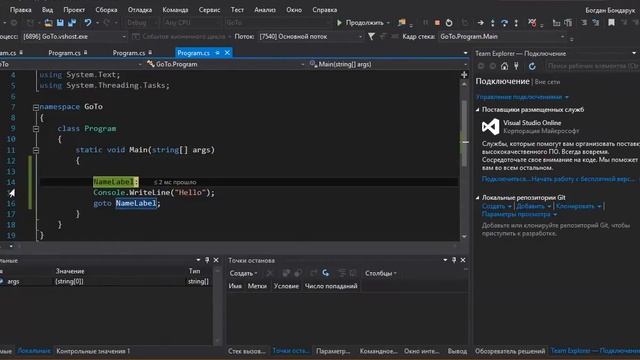Close the locals panel

pos(216,260)
